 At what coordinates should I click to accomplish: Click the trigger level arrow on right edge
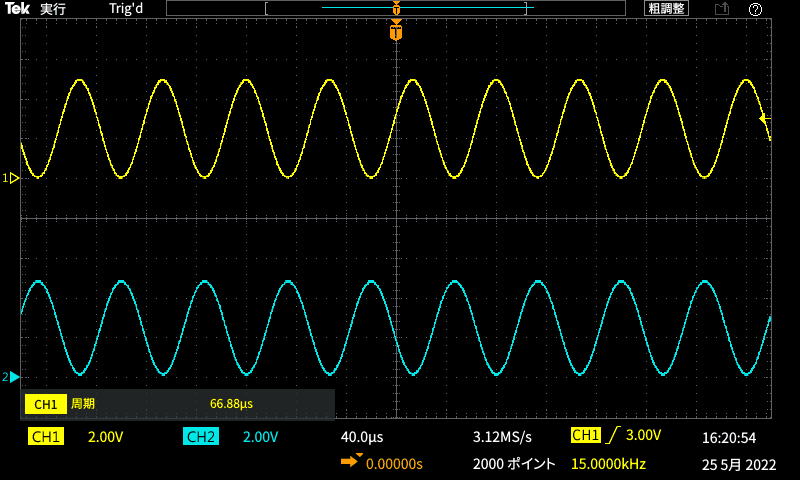[x=765, y=118]
